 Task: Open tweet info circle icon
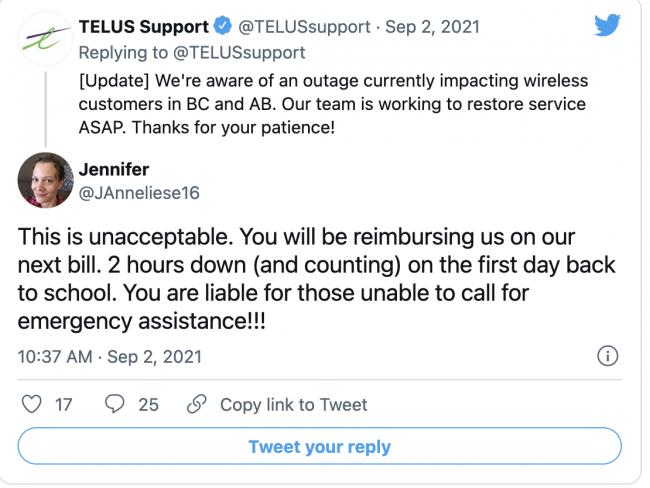pos(607,356)
